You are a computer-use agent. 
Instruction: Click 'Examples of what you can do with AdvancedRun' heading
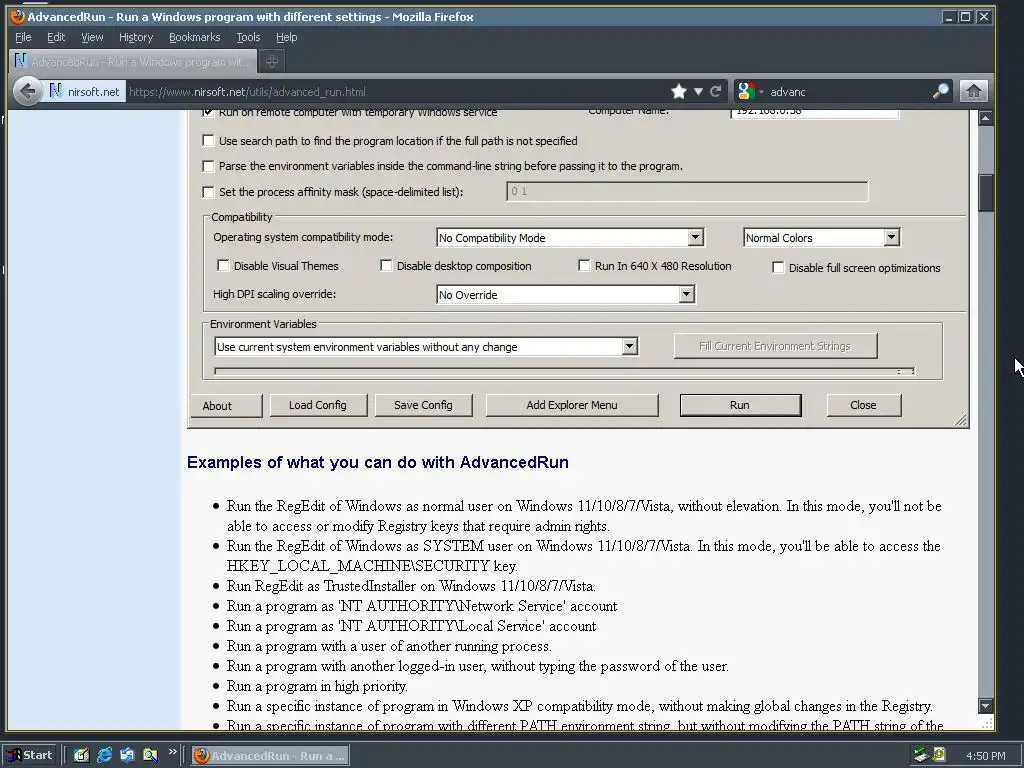pyautogui.click(x=377, y=462)
